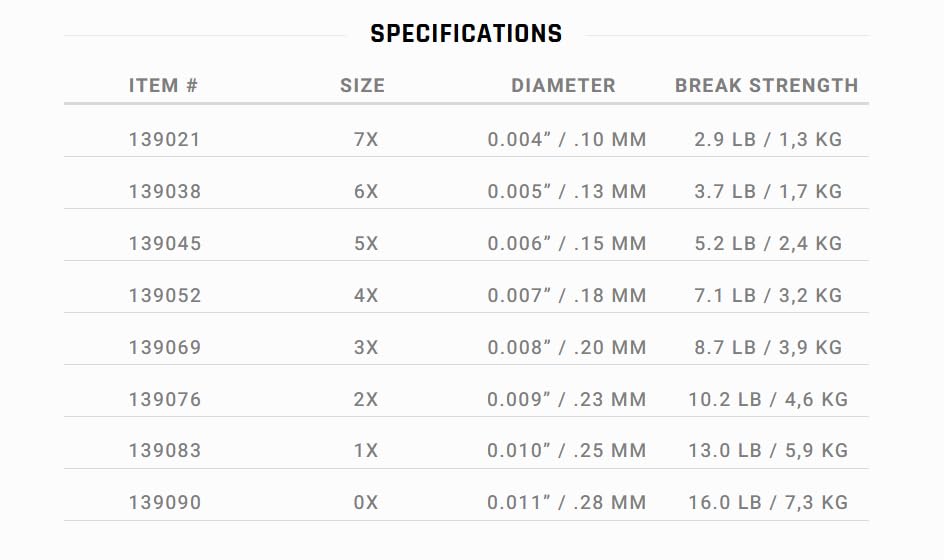
Task: Click item number 139038
Action: click(x=165, y=191)
